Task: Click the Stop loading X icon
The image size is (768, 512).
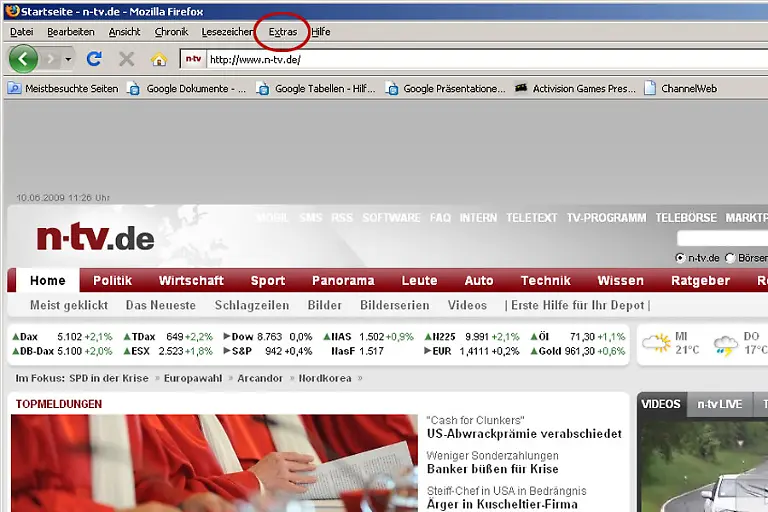Action: [x=126, y=59]
